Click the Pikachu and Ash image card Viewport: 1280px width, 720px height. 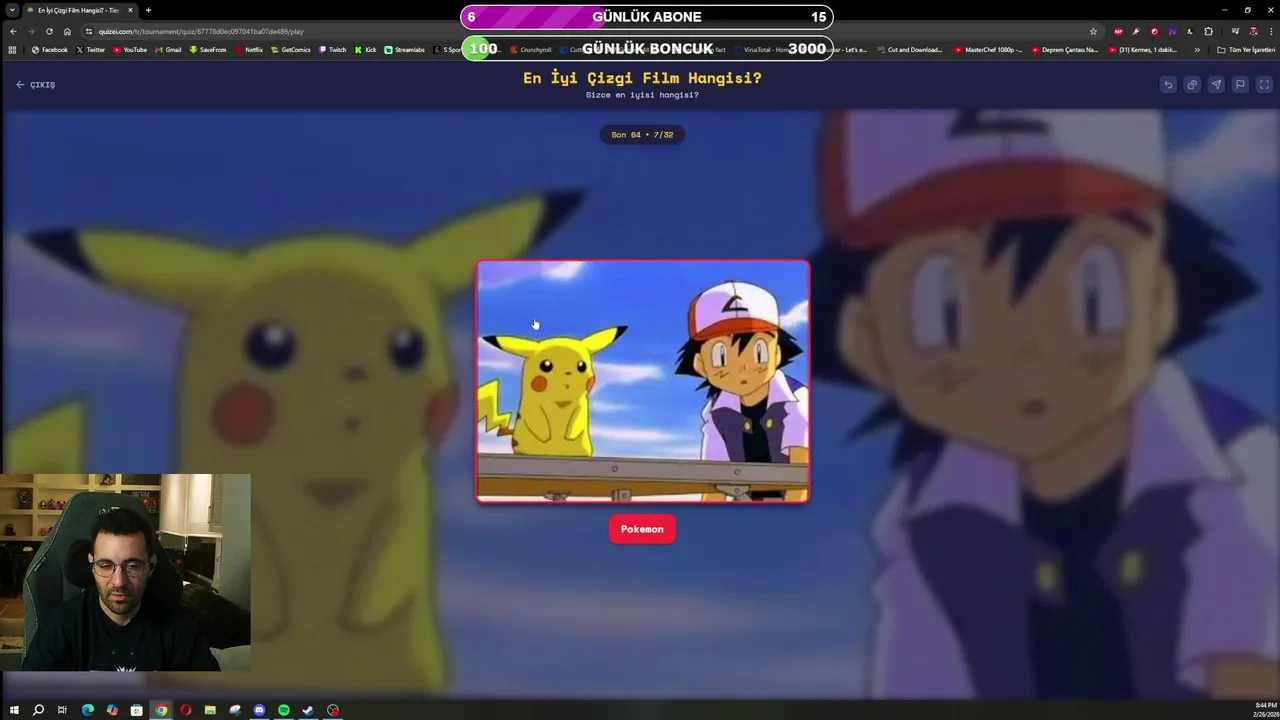pyautogui.click(x=643, y=381)
